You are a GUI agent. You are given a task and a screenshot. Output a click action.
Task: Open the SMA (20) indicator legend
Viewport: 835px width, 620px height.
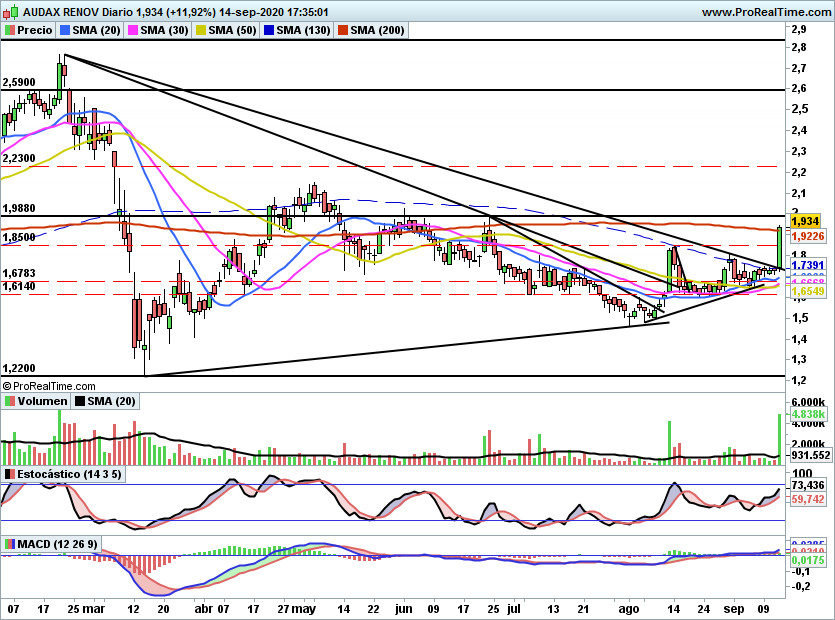point(88,30)
